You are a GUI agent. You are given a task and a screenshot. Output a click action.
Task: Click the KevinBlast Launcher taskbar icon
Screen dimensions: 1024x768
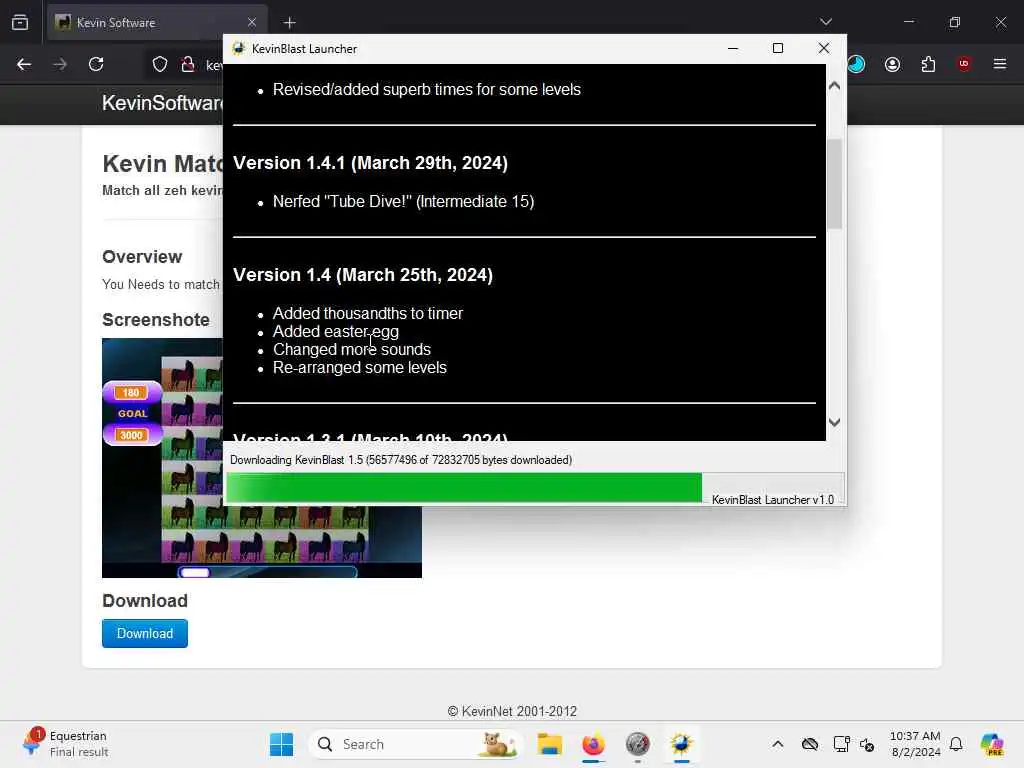tap(681, 744)
